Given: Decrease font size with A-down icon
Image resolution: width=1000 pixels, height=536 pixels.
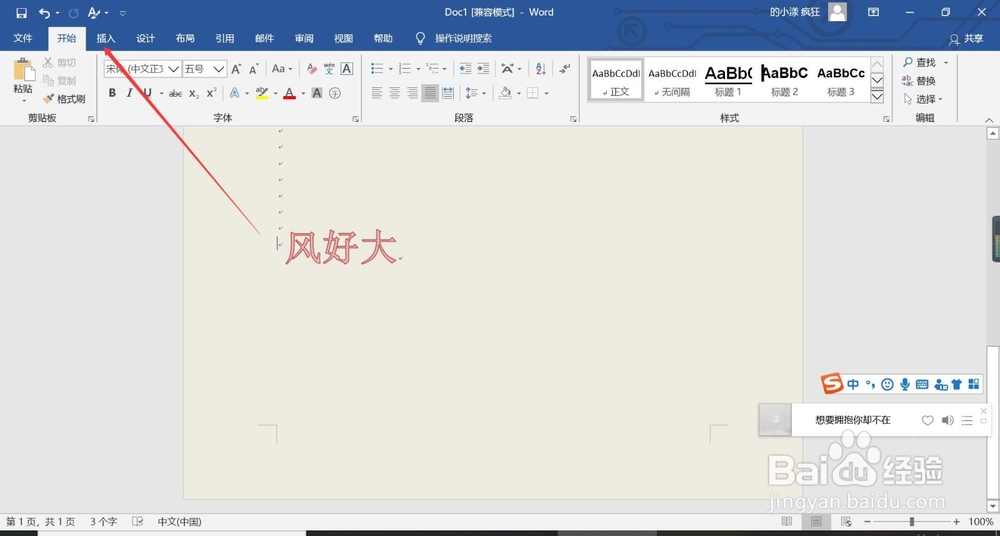Looking at the screenshot, I should 254,69.
